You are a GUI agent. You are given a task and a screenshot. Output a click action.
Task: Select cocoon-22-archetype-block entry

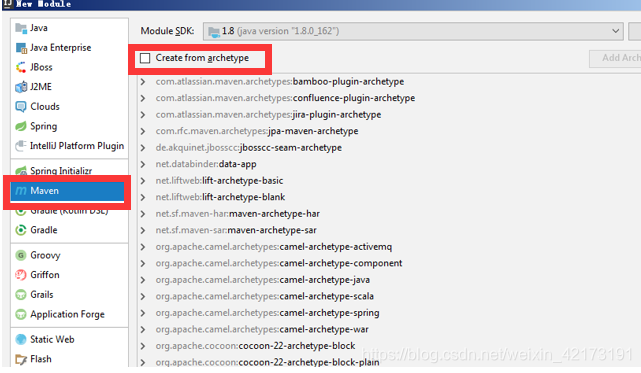255,346
